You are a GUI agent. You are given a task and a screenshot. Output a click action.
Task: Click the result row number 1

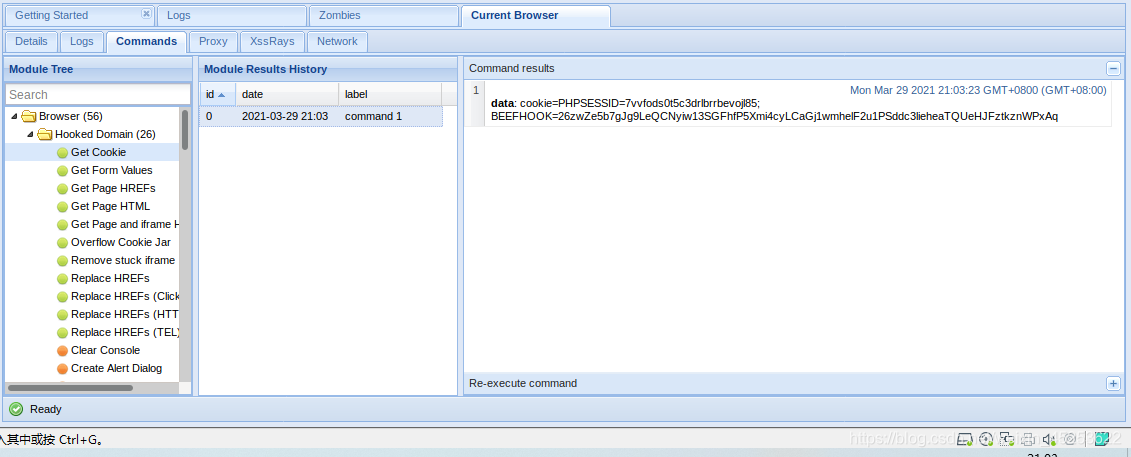pos(475,90)
